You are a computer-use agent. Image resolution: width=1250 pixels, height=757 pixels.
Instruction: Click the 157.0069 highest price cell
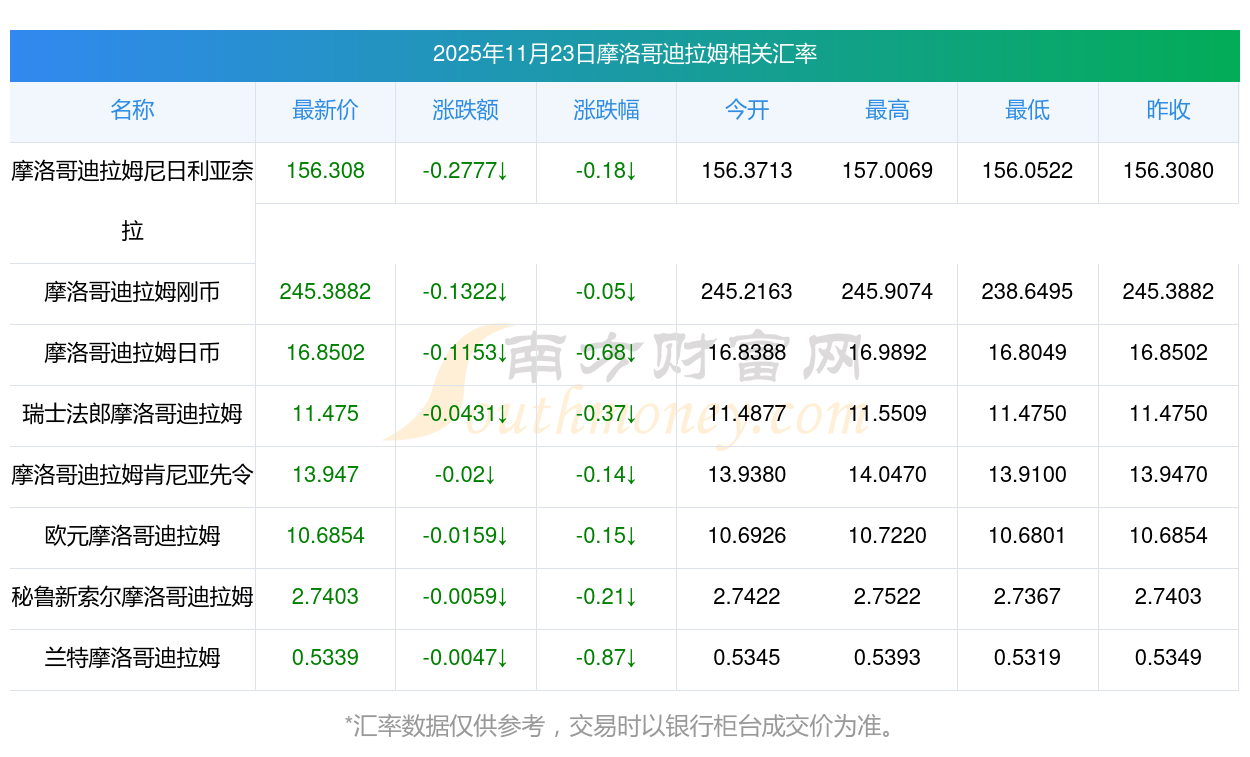[x=887, y=171]
